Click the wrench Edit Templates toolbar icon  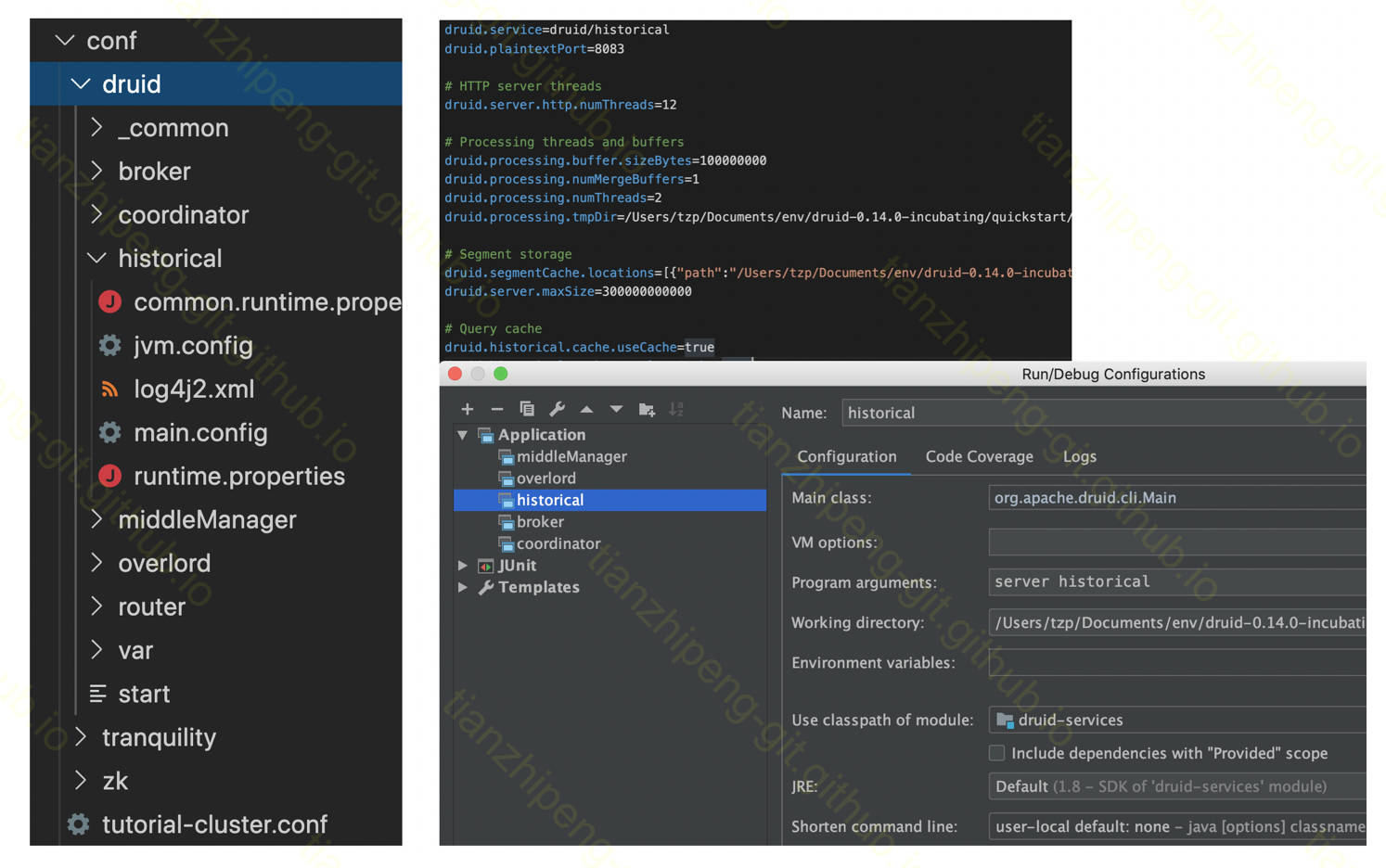tap(557, 409)
